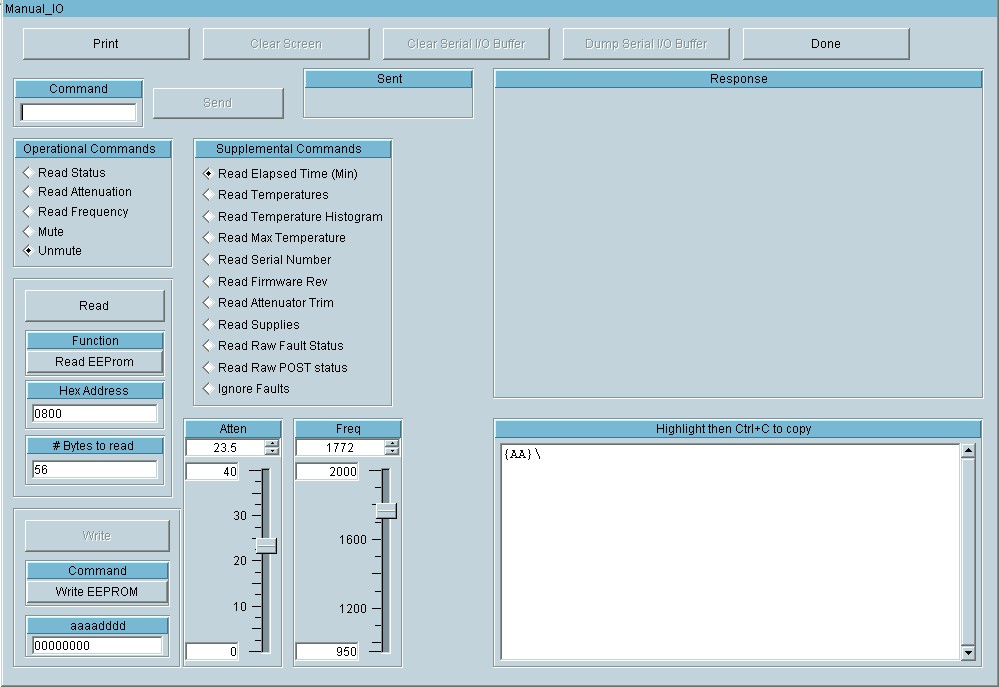Click the Print button
The height and width of the screenshot is (687, 999).
[106, 44]
